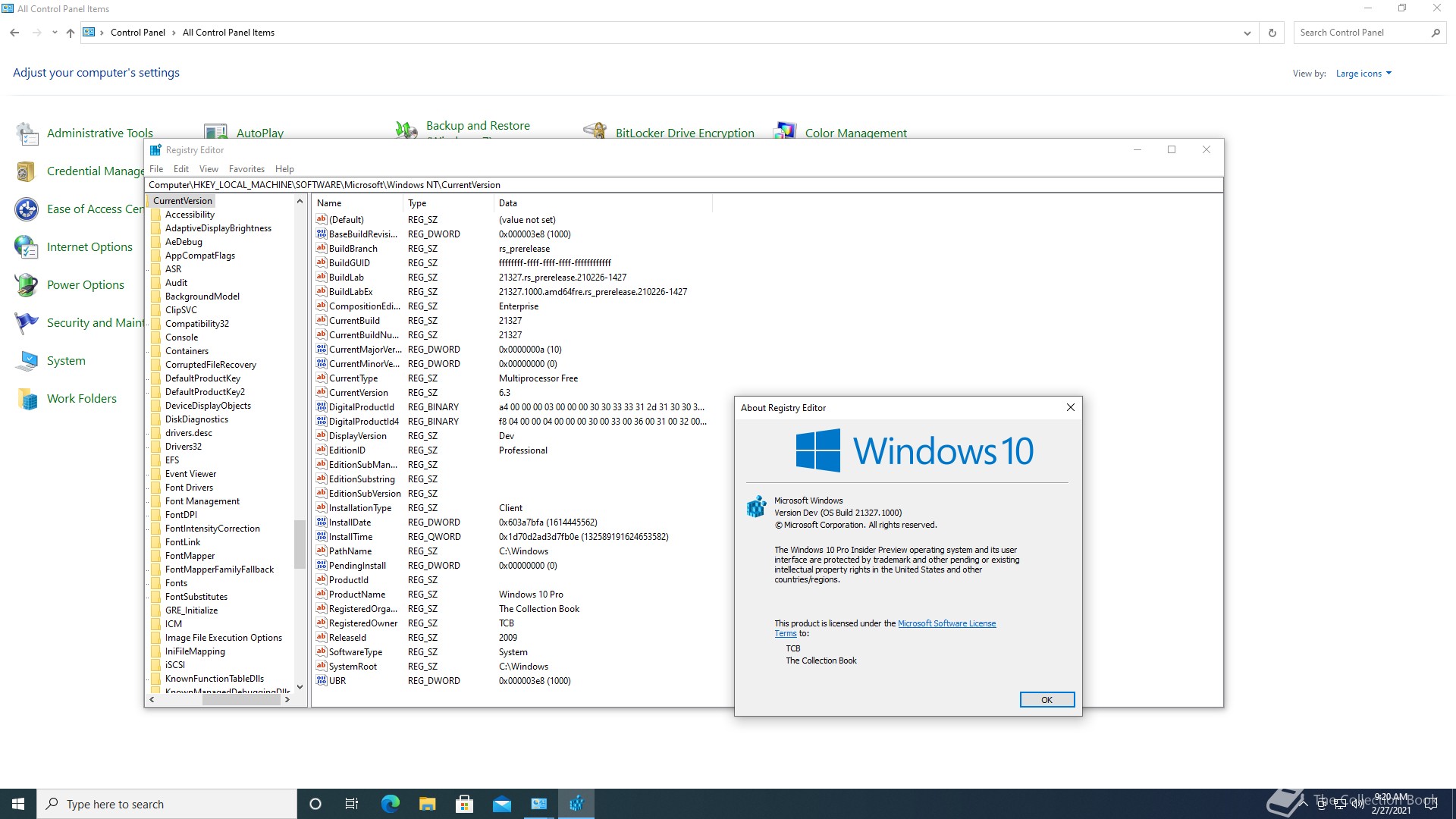Go back in Control Panel
This screenshot has height=819, width=1456.
[x=14, y=33]
